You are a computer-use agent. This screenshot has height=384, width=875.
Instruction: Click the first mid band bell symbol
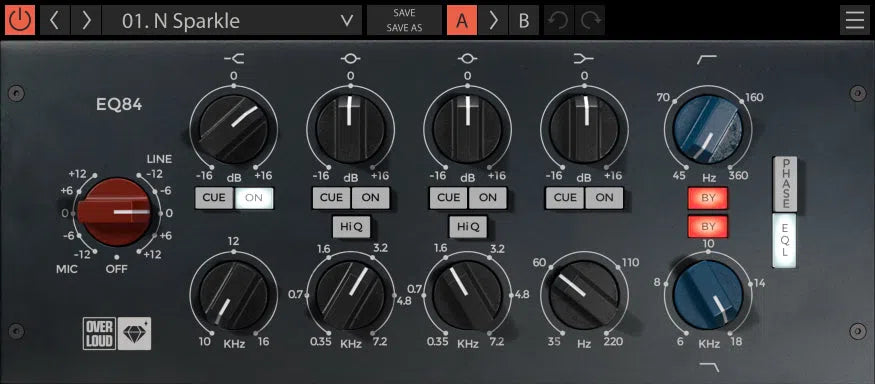click(350, 58)
